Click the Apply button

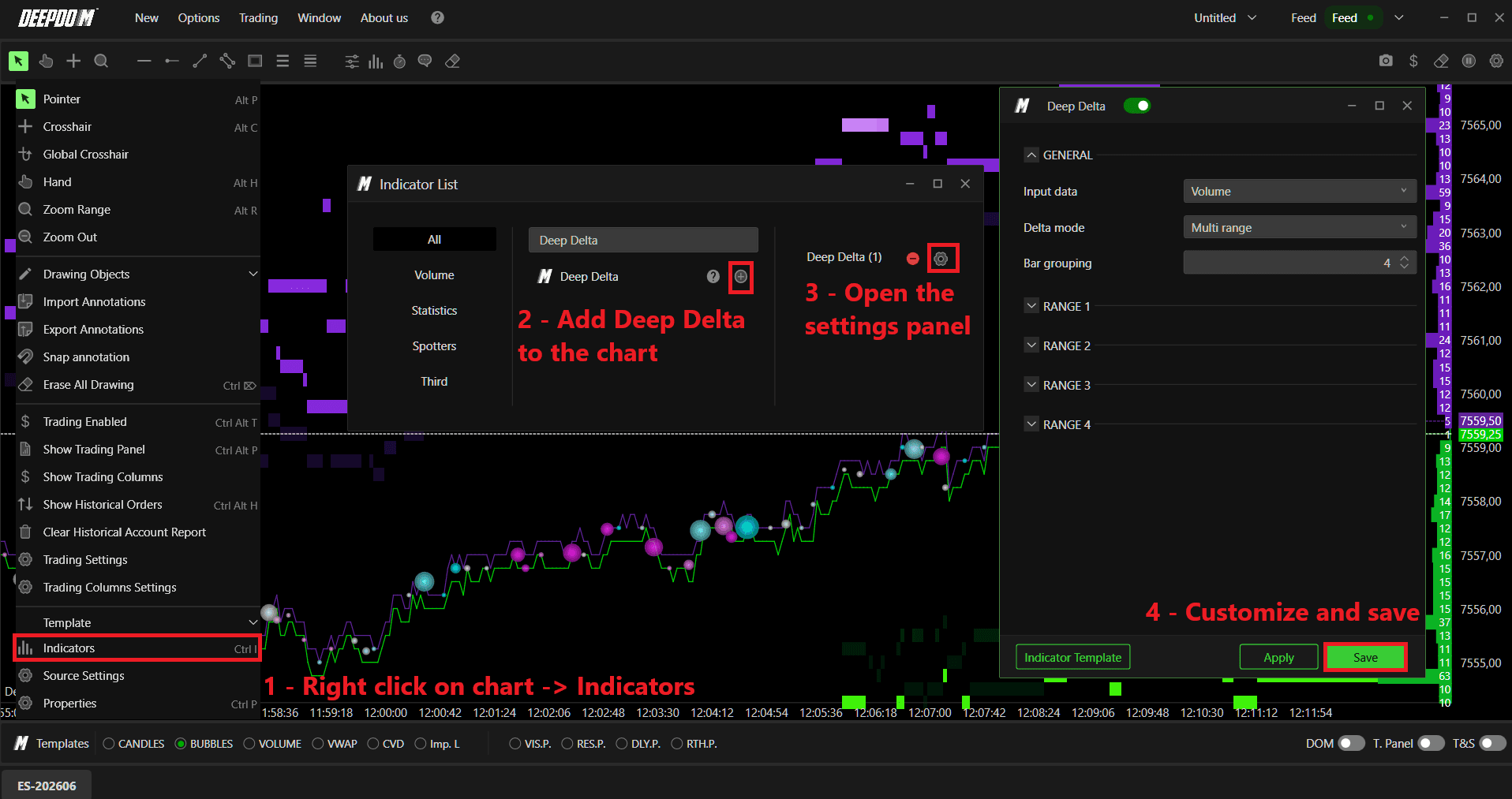click(1278, 657)
